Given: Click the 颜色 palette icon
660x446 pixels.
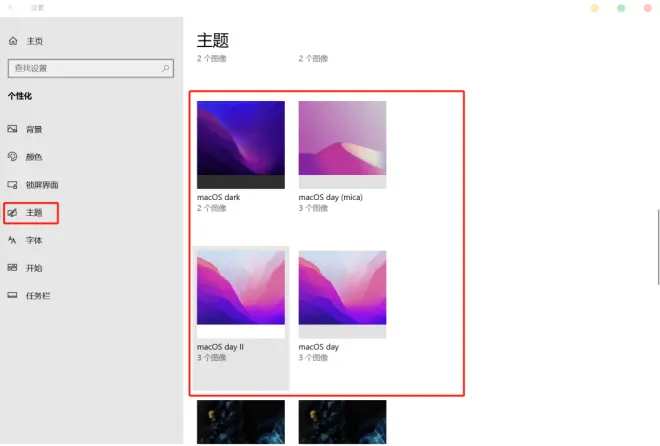Looking at the screenshot, I should [13, 157].
